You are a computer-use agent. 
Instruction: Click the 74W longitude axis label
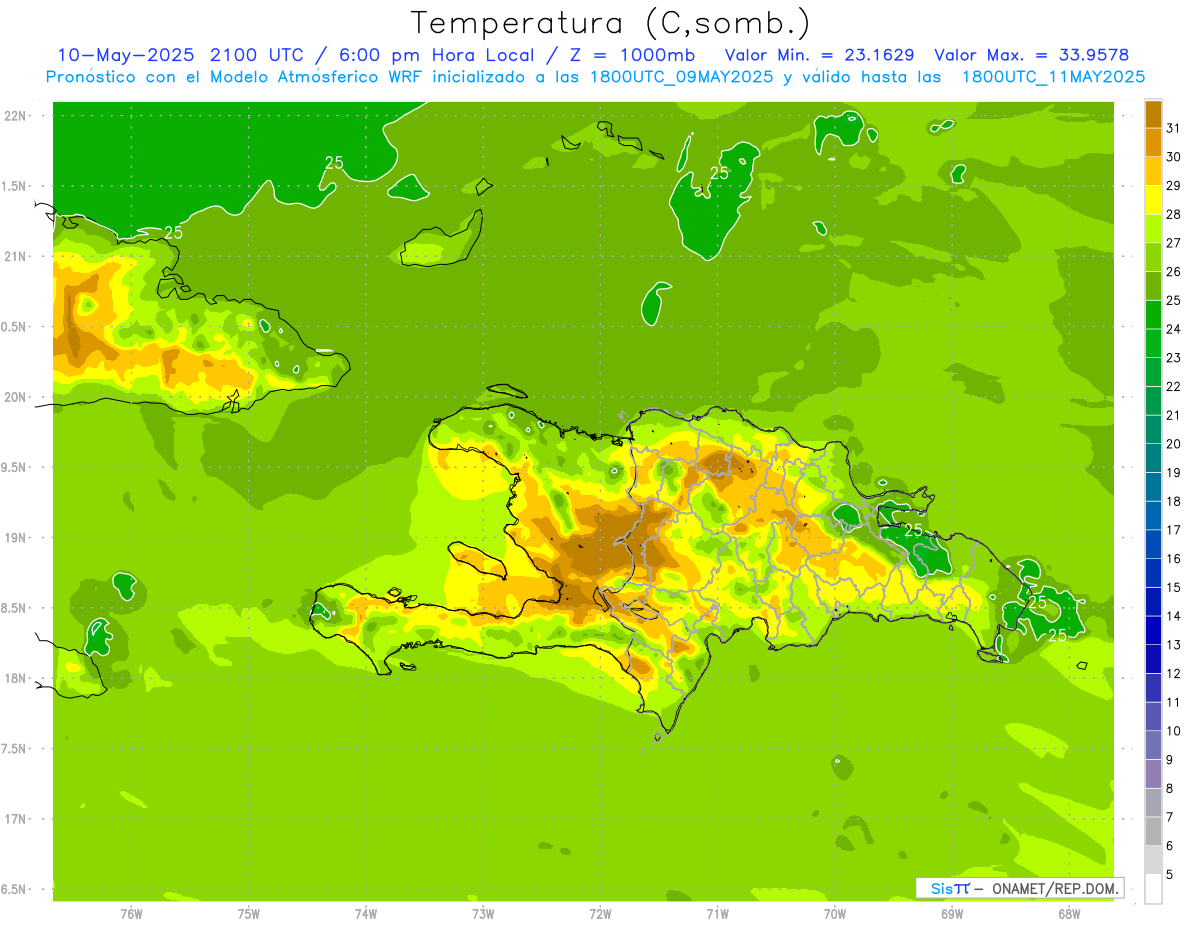tap(366, 914)
